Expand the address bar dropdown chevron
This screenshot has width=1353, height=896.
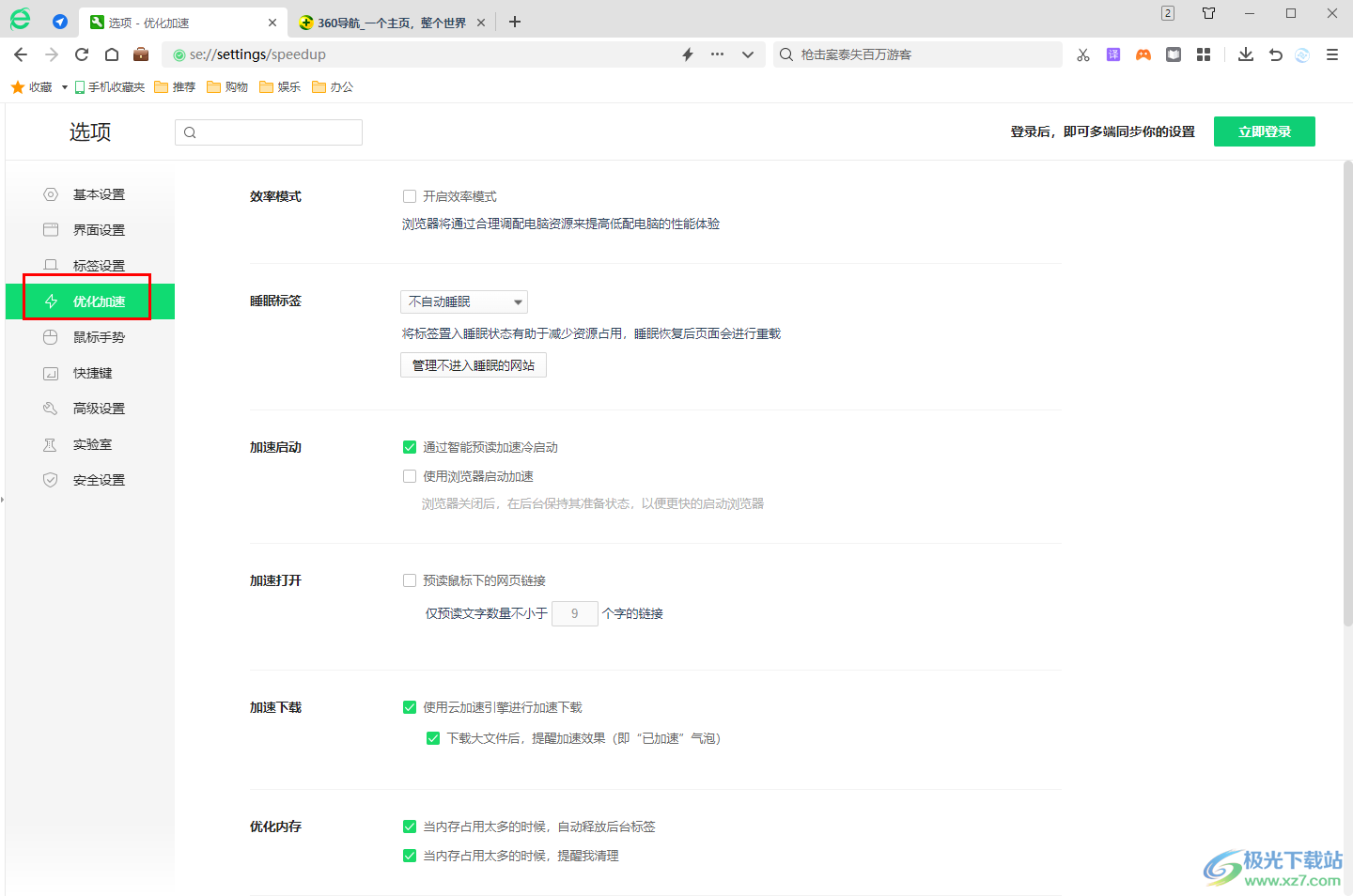[748, 54]
